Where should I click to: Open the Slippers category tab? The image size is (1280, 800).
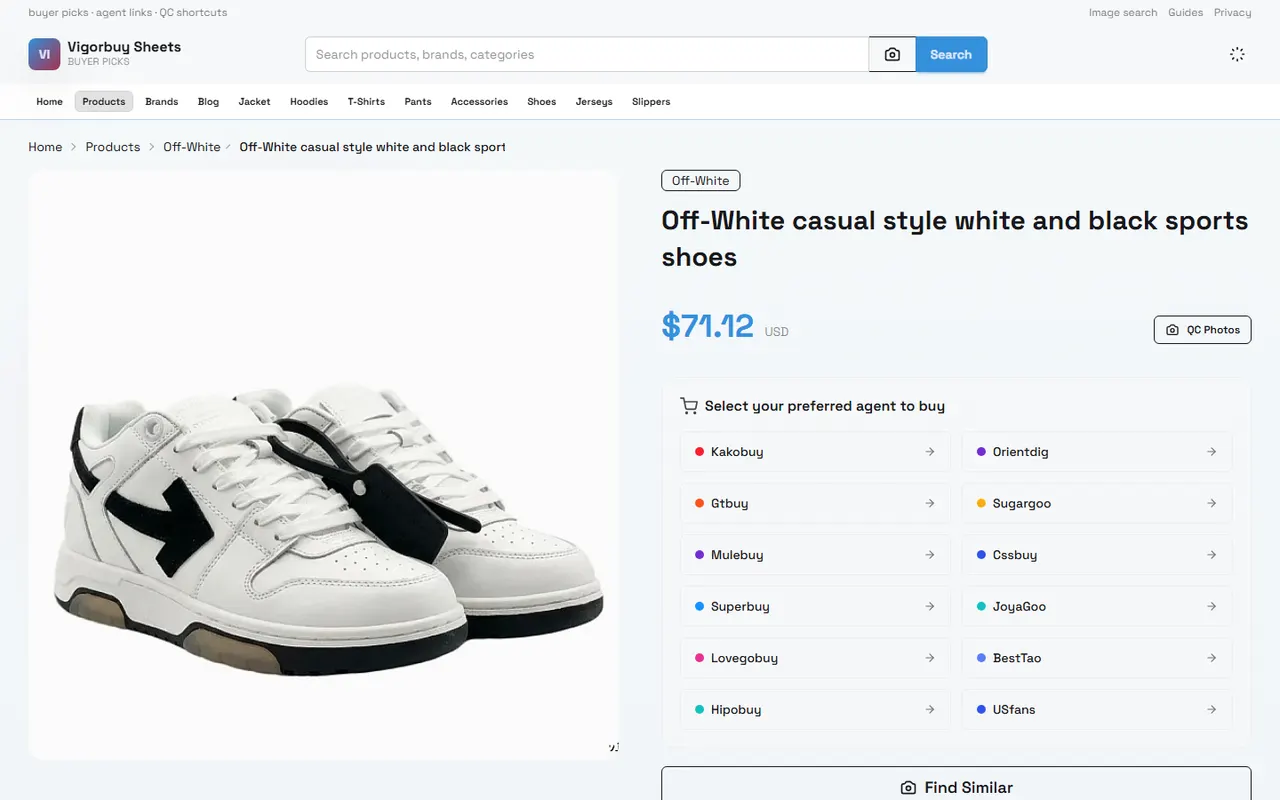coord(651,101)
